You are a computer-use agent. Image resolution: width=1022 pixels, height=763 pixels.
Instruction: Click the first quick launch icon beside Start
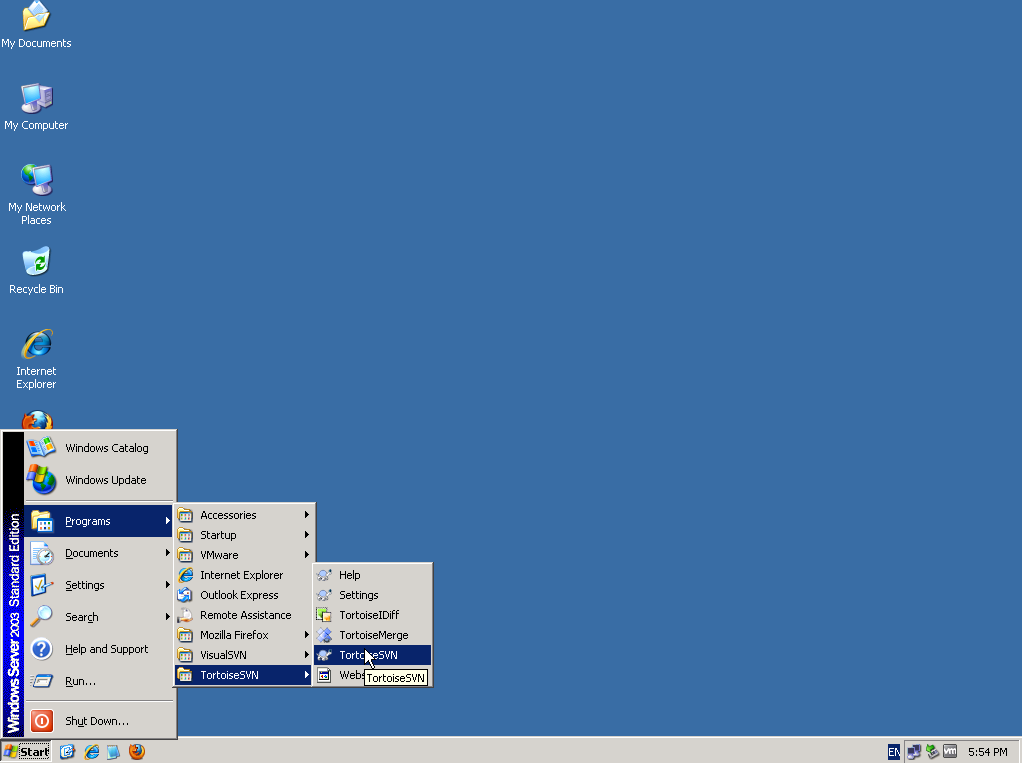pos(68,751)
